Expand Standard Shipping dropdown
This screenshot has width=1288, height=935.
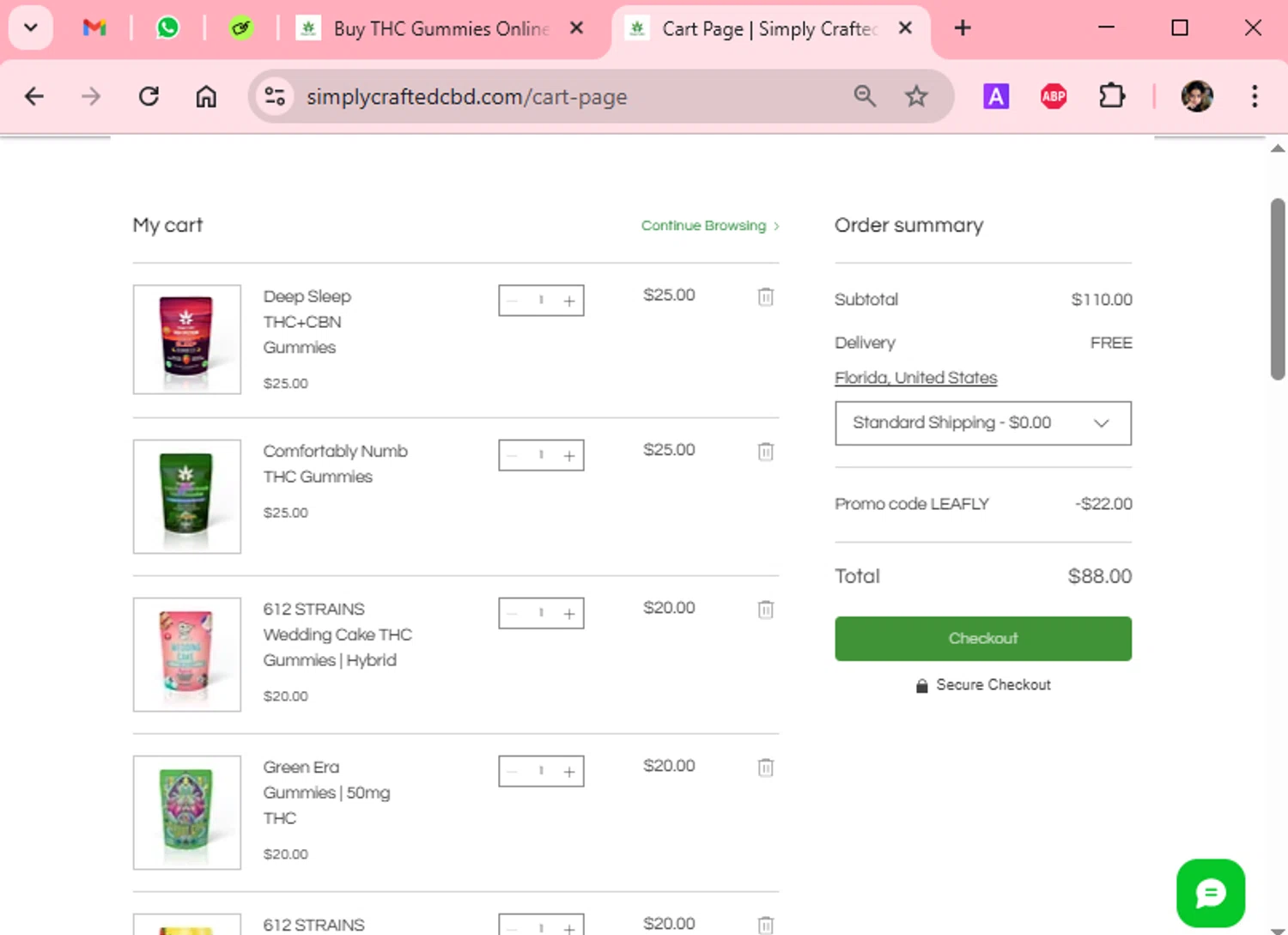[983, 423]
